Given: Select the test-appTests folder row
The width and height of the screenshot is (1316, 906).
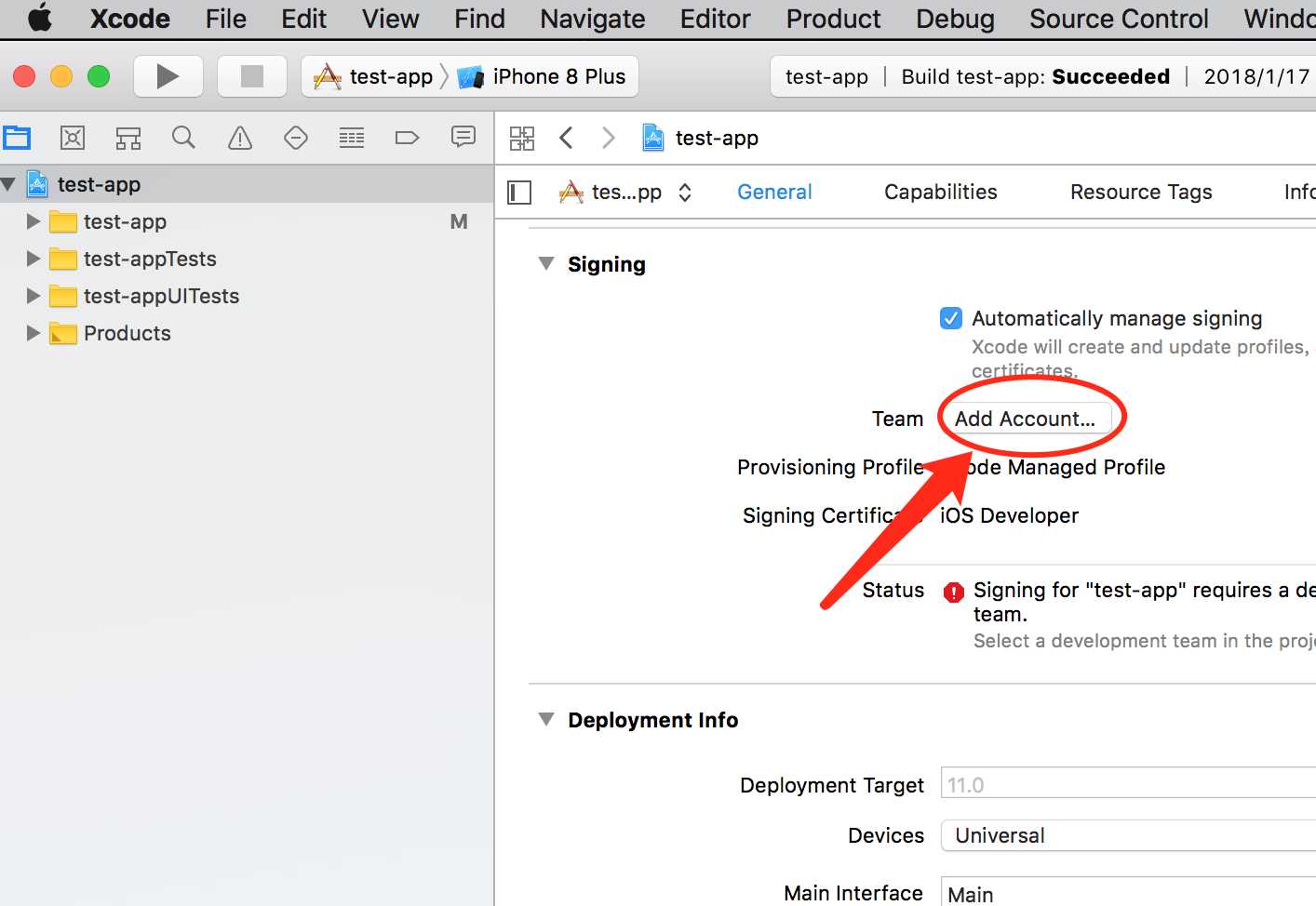Looking at the screenshot, I should [247, 259].
